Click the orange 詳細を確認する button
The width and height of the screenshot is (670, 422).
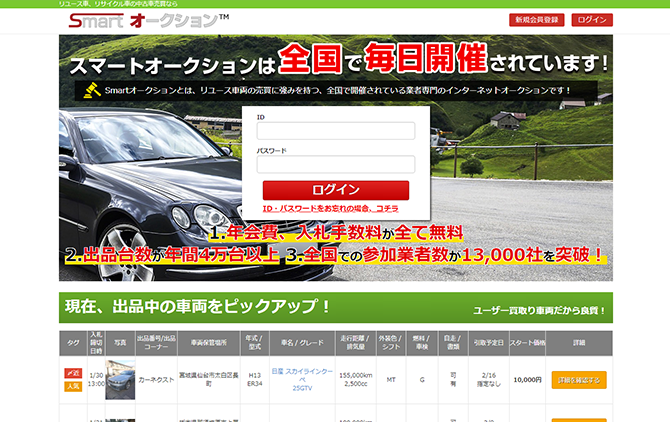pos(579,380)
